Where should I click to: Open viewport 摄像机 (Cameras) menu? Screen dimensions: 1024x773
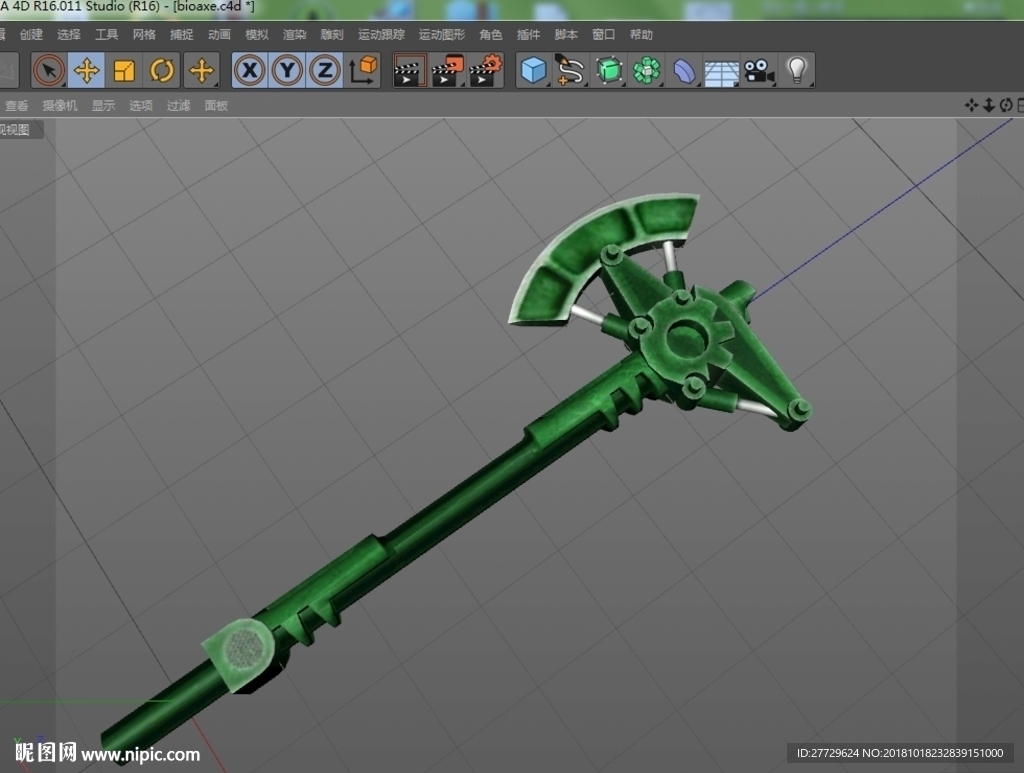59,105
